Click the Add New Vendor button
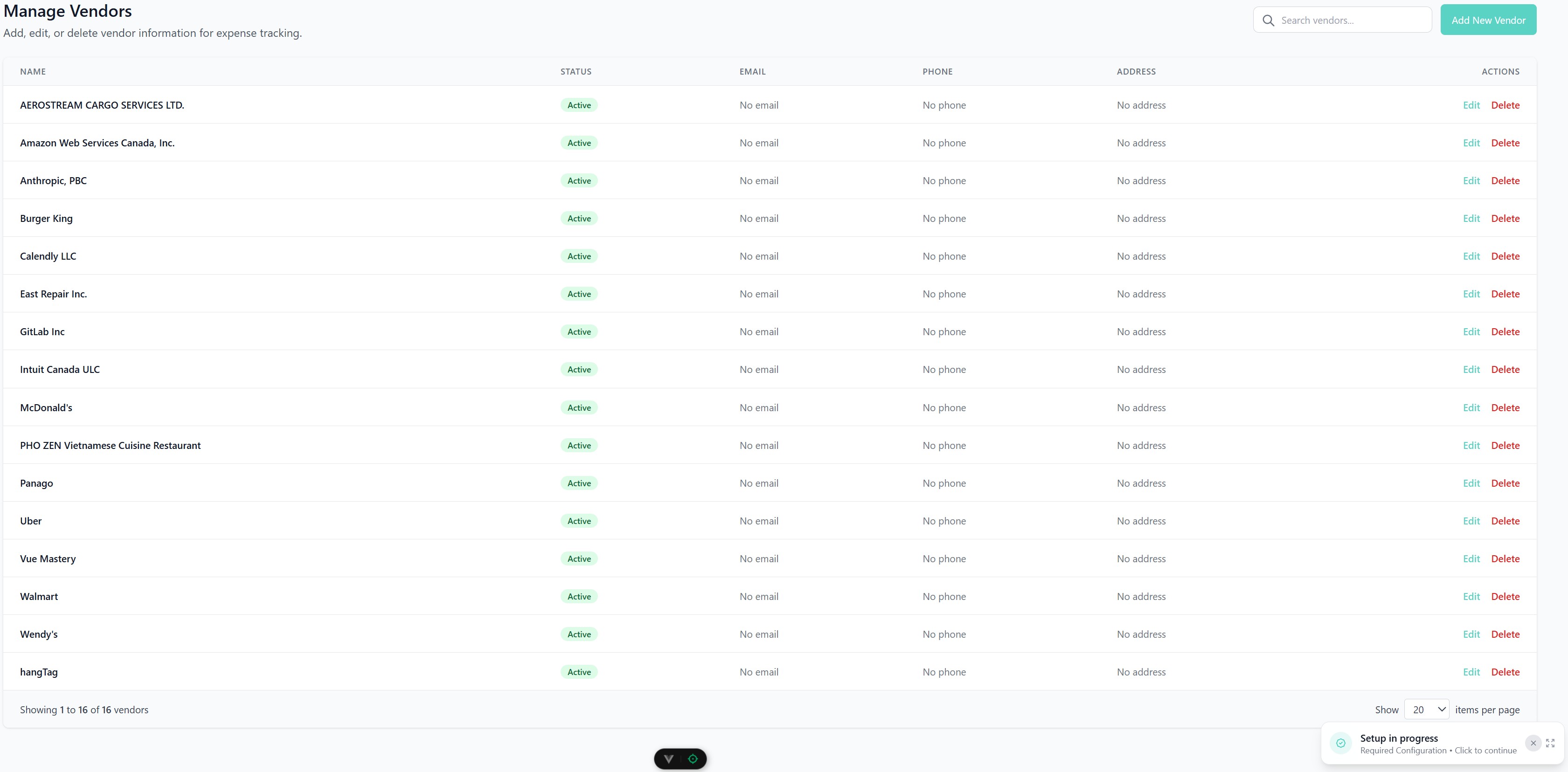The height and width of the screenshot is (772, 1568). 1488,20
